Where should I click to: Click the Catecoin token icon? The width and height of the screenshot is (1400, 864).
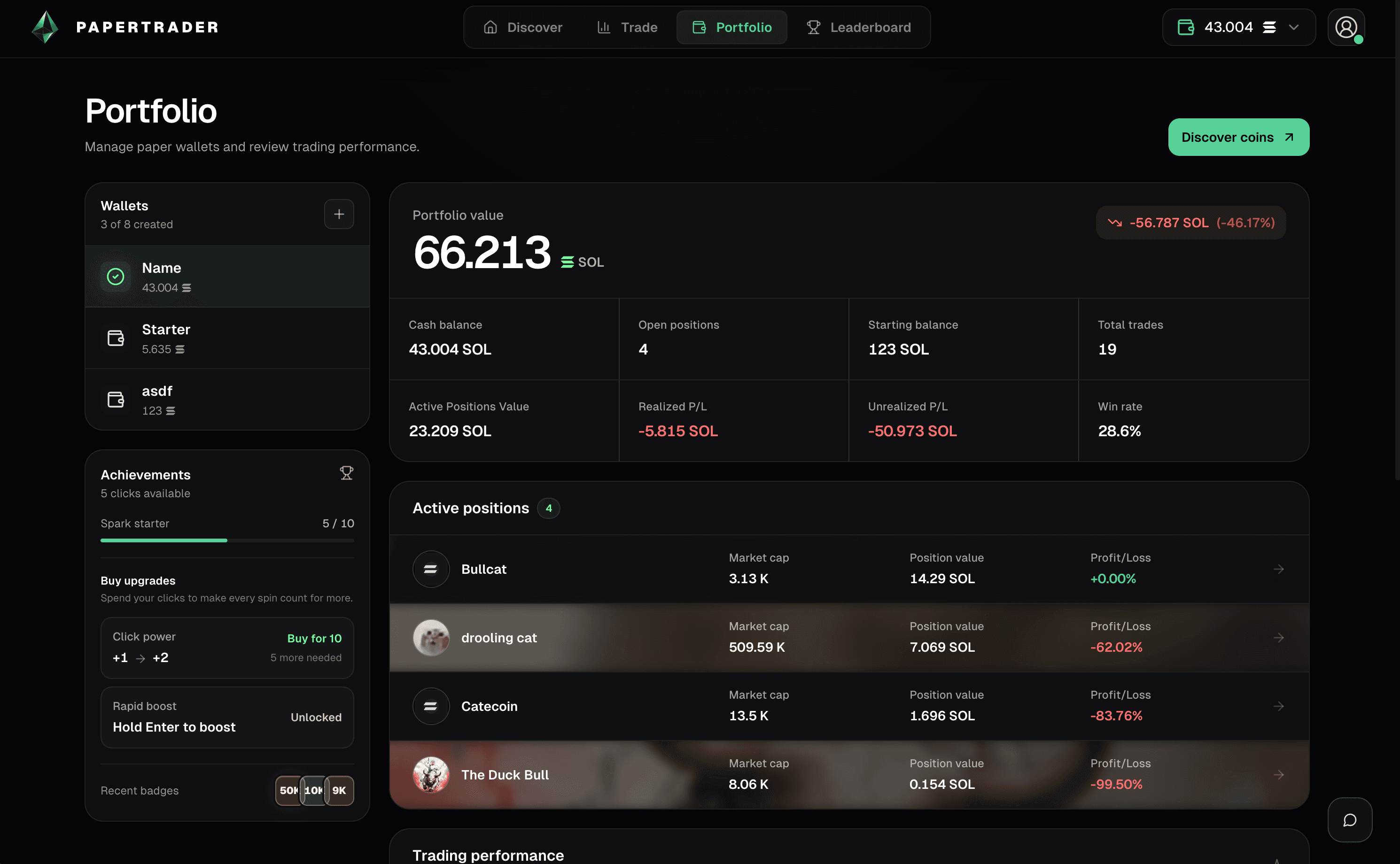pyautogui.click(x=431, y=706)
